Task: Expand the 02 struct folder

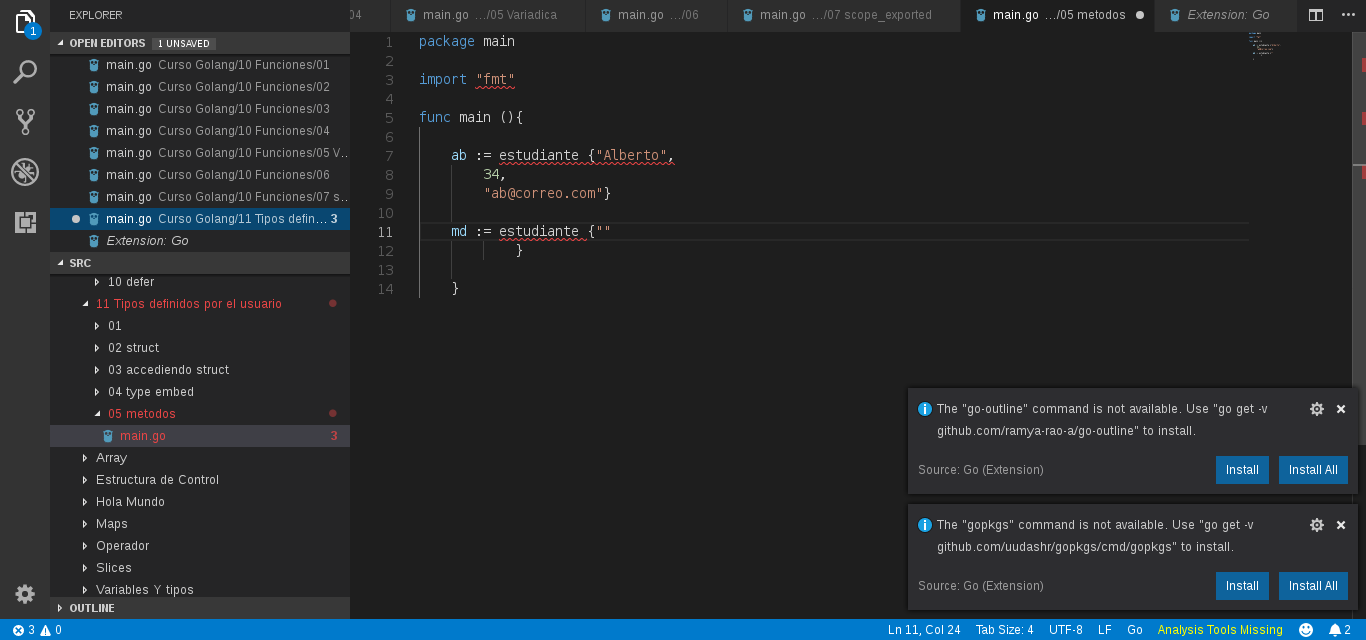Action: 97,348
